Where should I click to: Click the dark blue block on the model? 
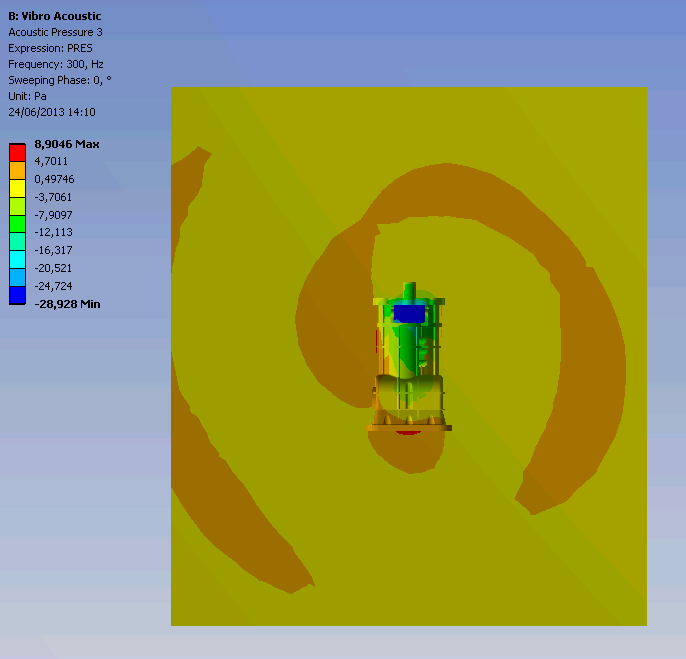[x=410, y=313]
